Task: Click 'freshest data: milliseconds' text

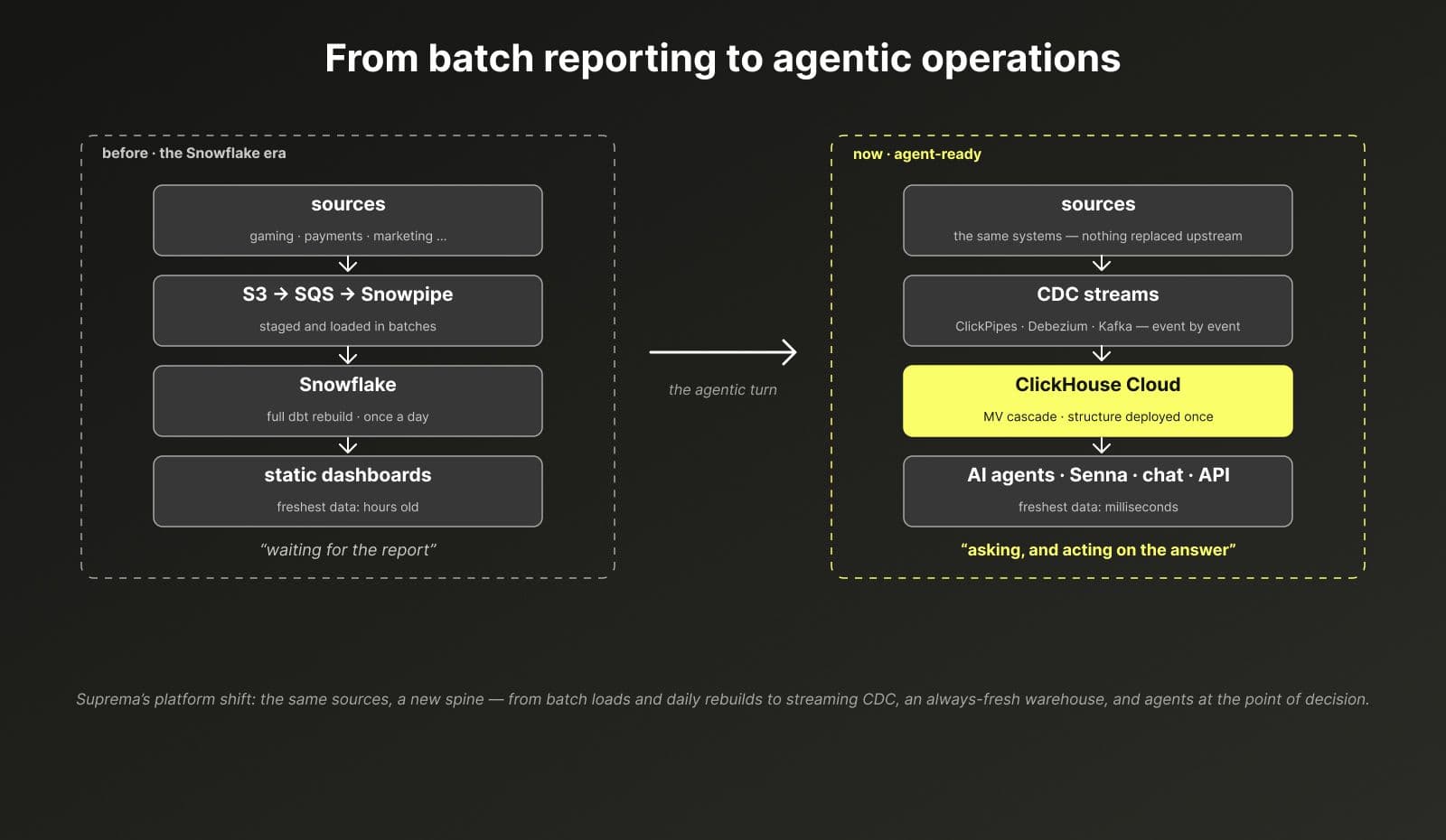Action: point(1098,507)
